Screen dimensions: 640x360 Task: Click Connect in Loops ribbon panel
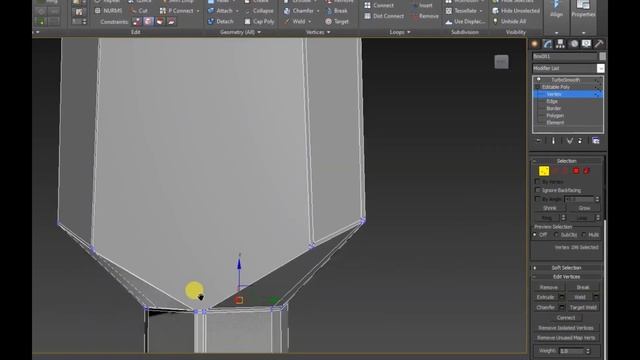click(x=379, y=5)
